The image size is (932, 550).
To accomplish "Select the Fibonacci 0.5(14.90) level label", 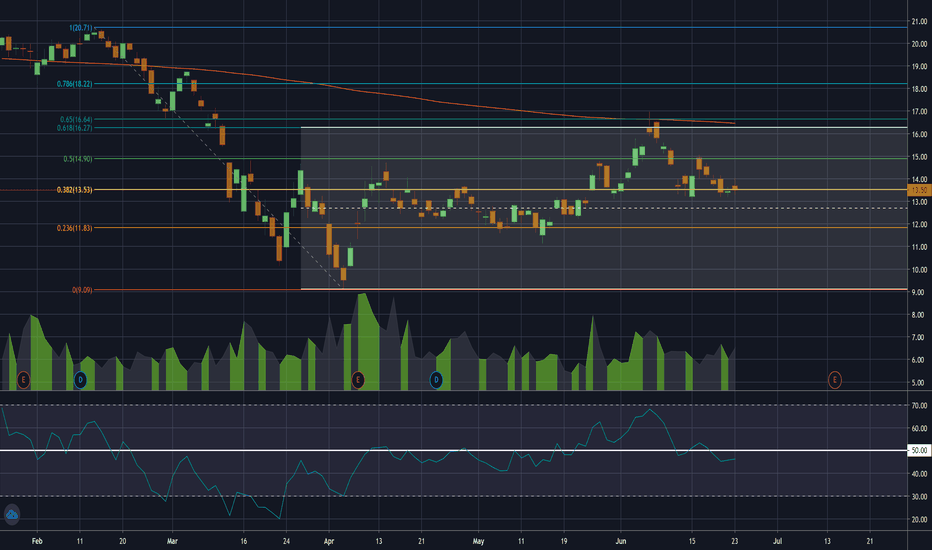I will coord(78,159).
